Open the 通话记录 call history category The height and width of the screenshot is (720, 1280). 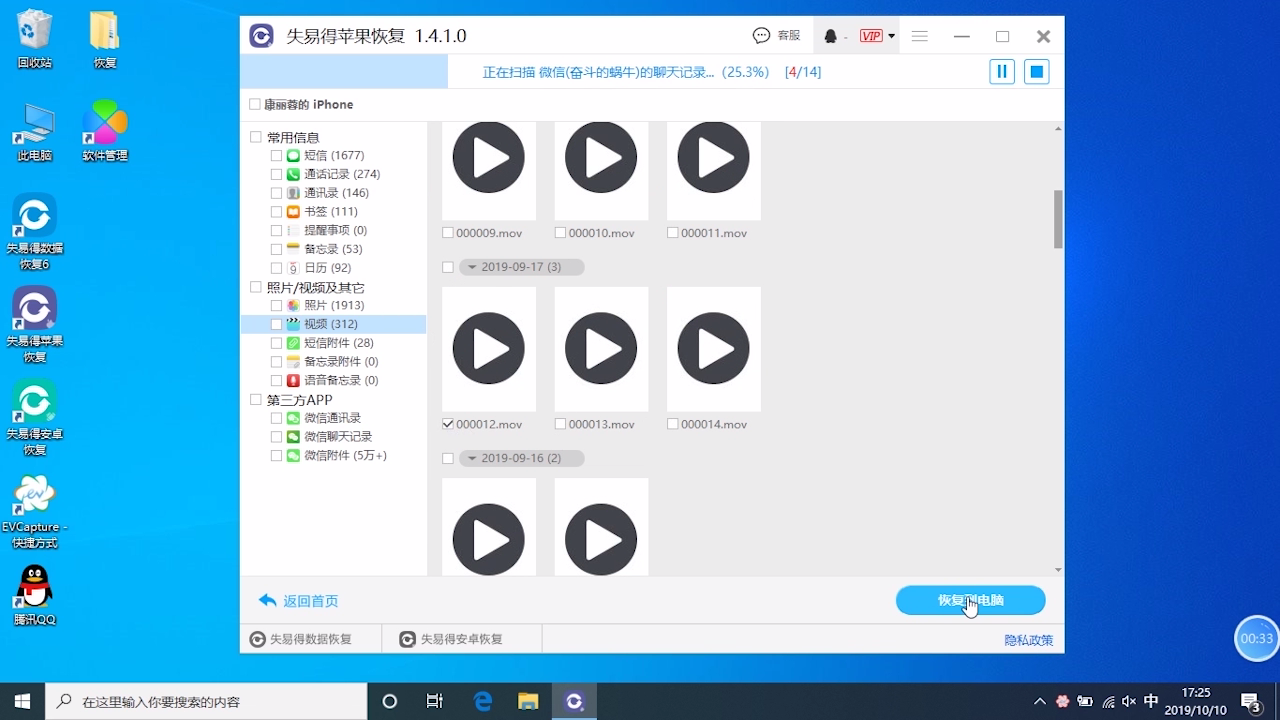tap(342, 174)
